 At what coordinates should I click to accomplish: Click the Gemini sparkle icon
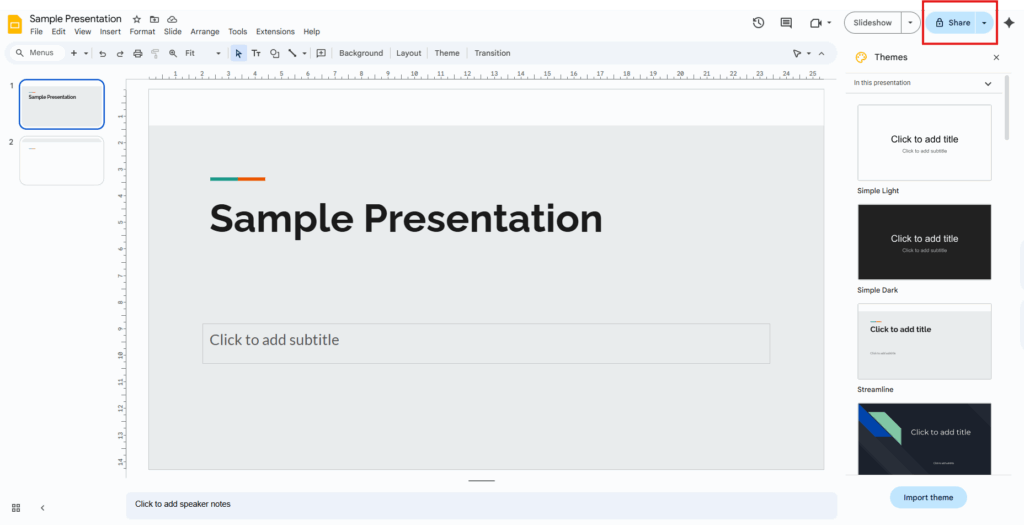(x=1009, y=23)
